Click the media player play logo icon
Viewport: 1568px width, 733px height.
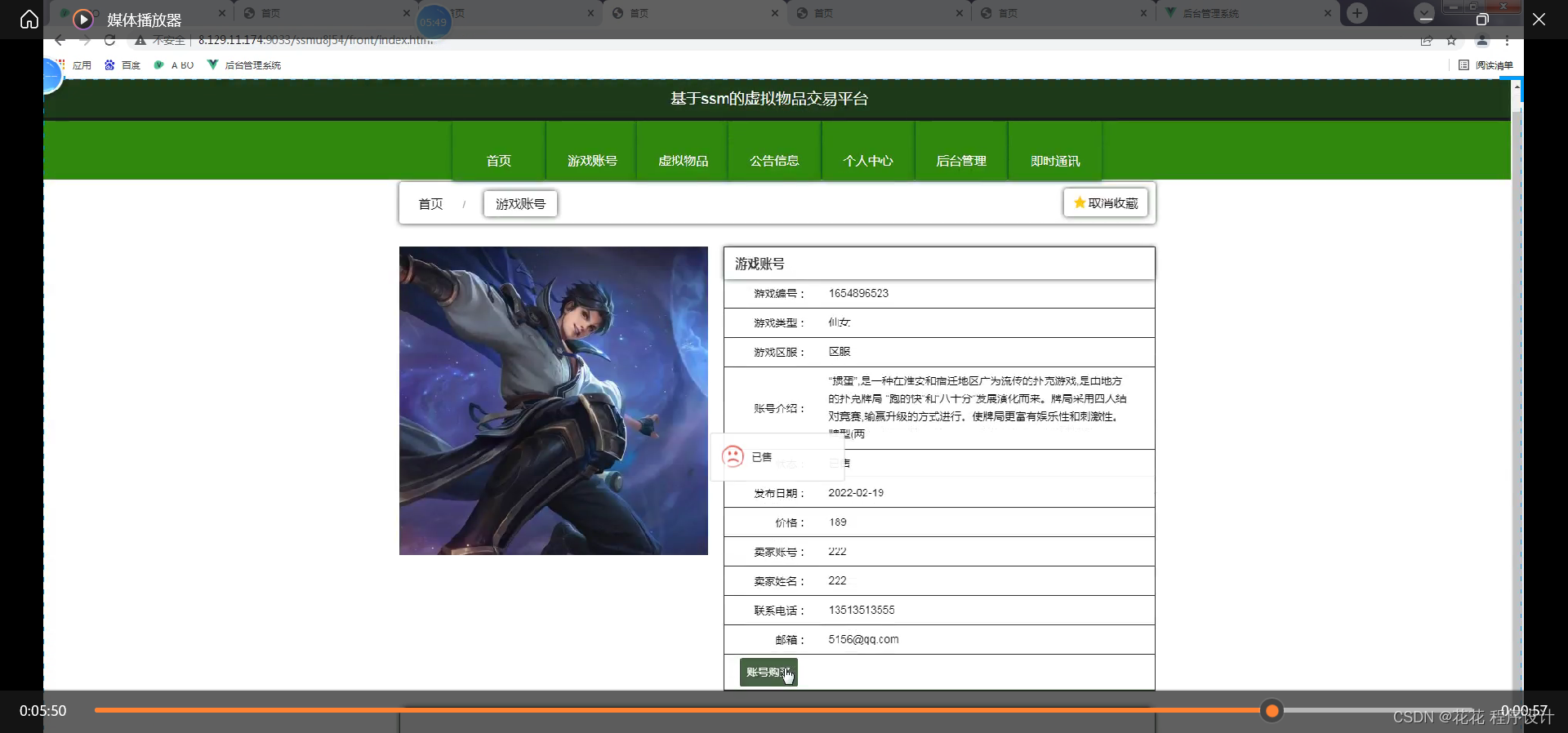82,19
